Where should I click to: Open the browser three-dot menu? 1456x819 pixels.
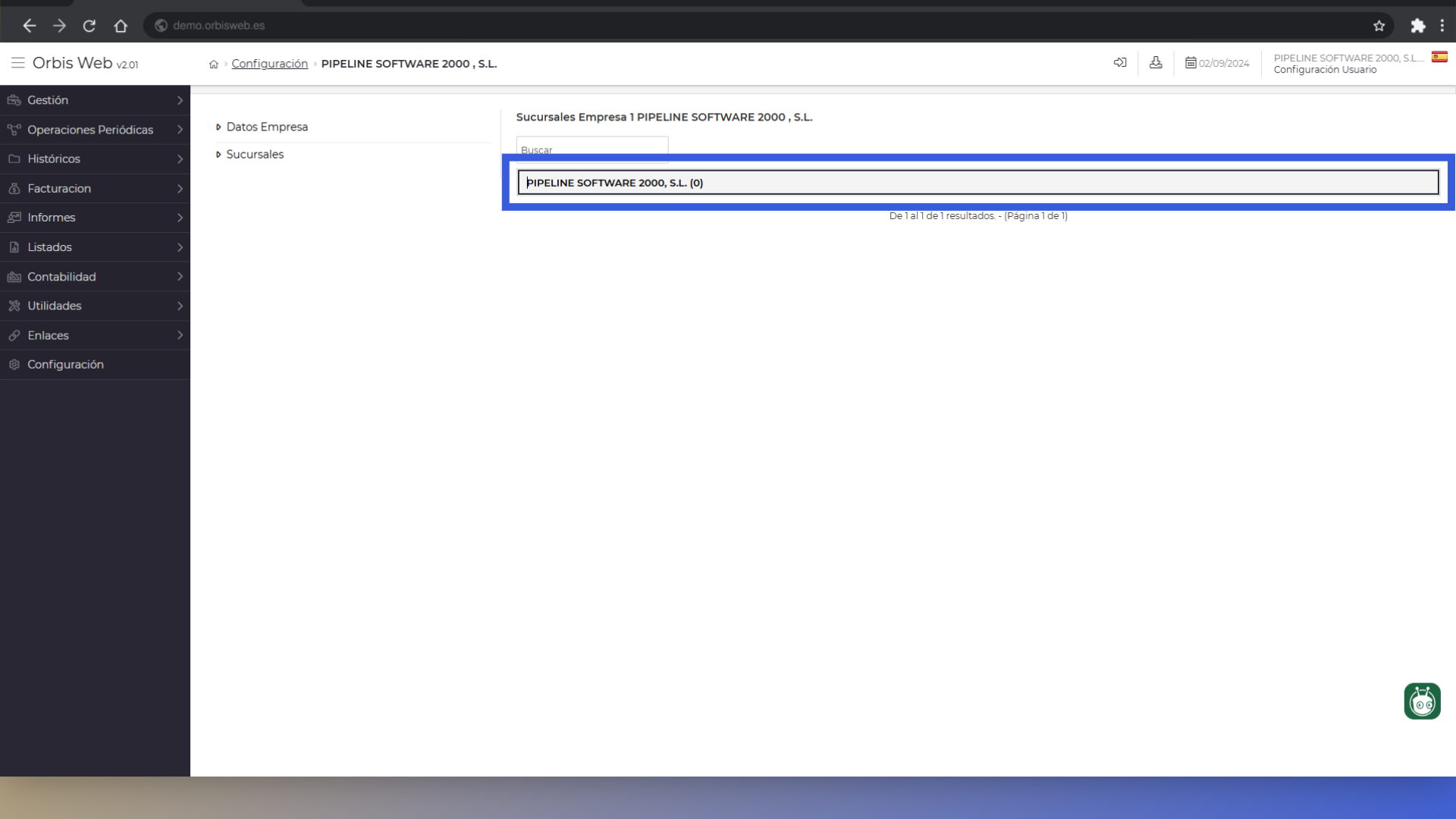1442,26
